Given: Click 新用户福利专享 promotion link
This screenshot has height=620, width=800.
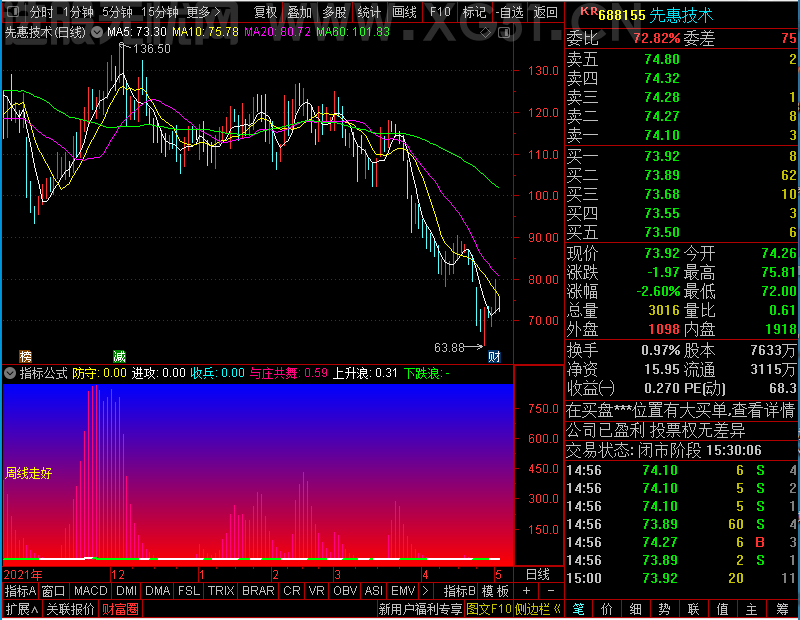Looking at the screenshot, I should coord(420,609).
